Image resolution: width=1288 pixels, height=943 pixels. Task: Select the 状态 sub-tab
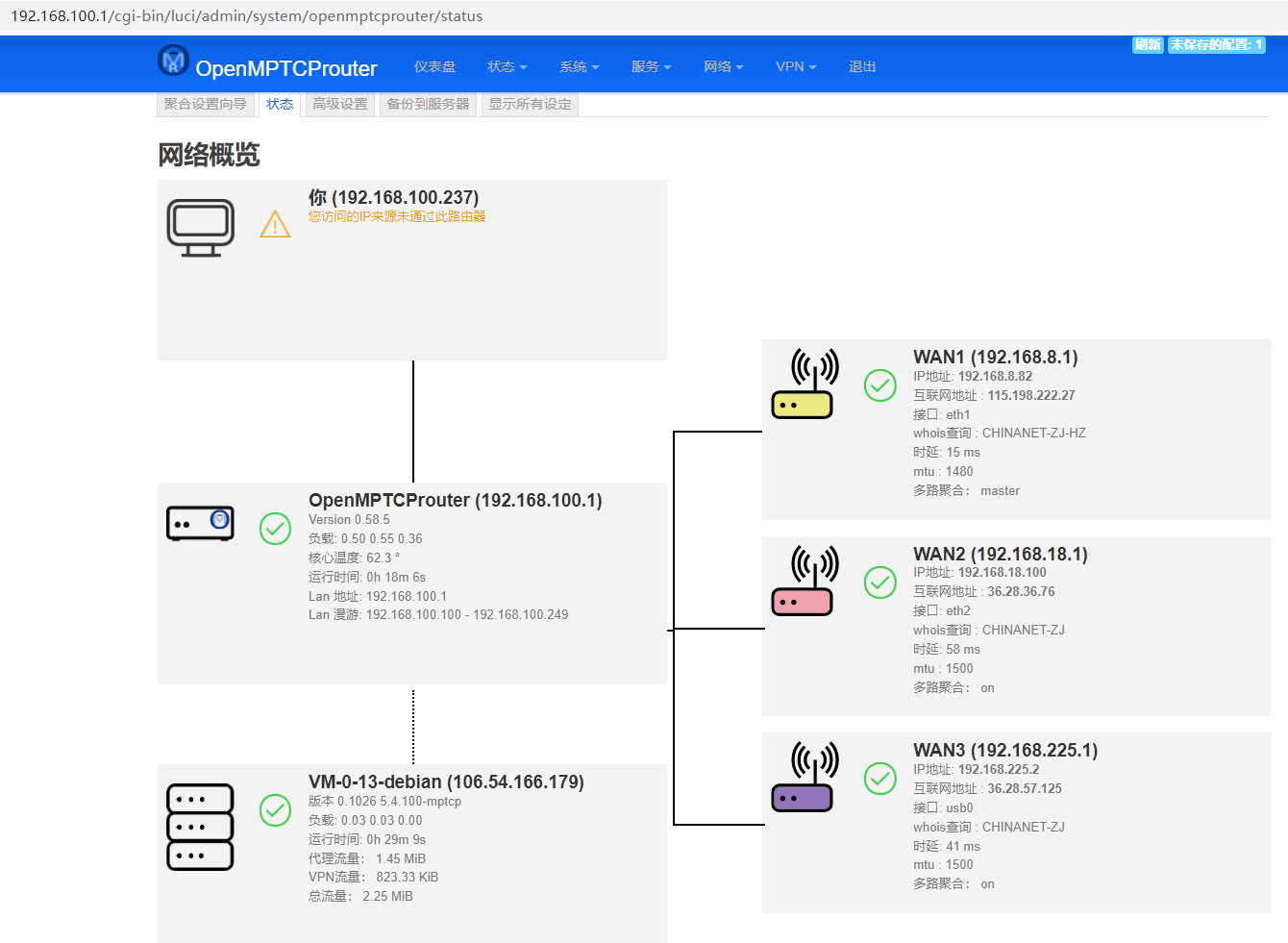(280, 104)
